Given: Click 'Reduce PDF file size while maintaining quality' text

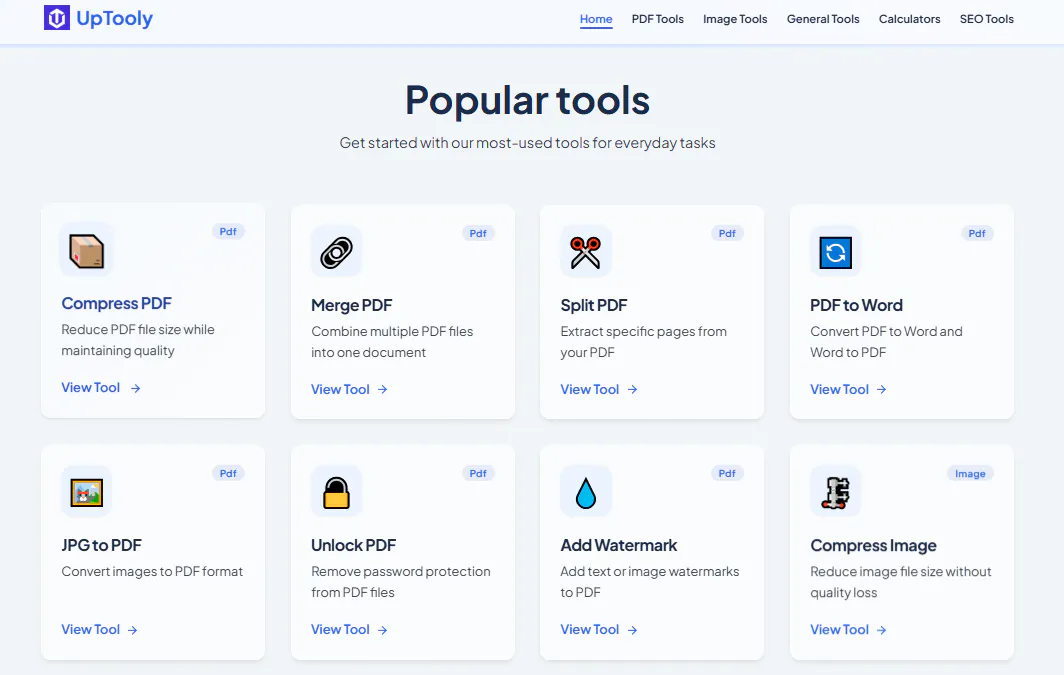Looking at the screenshot, I should (x=138, y=340).
